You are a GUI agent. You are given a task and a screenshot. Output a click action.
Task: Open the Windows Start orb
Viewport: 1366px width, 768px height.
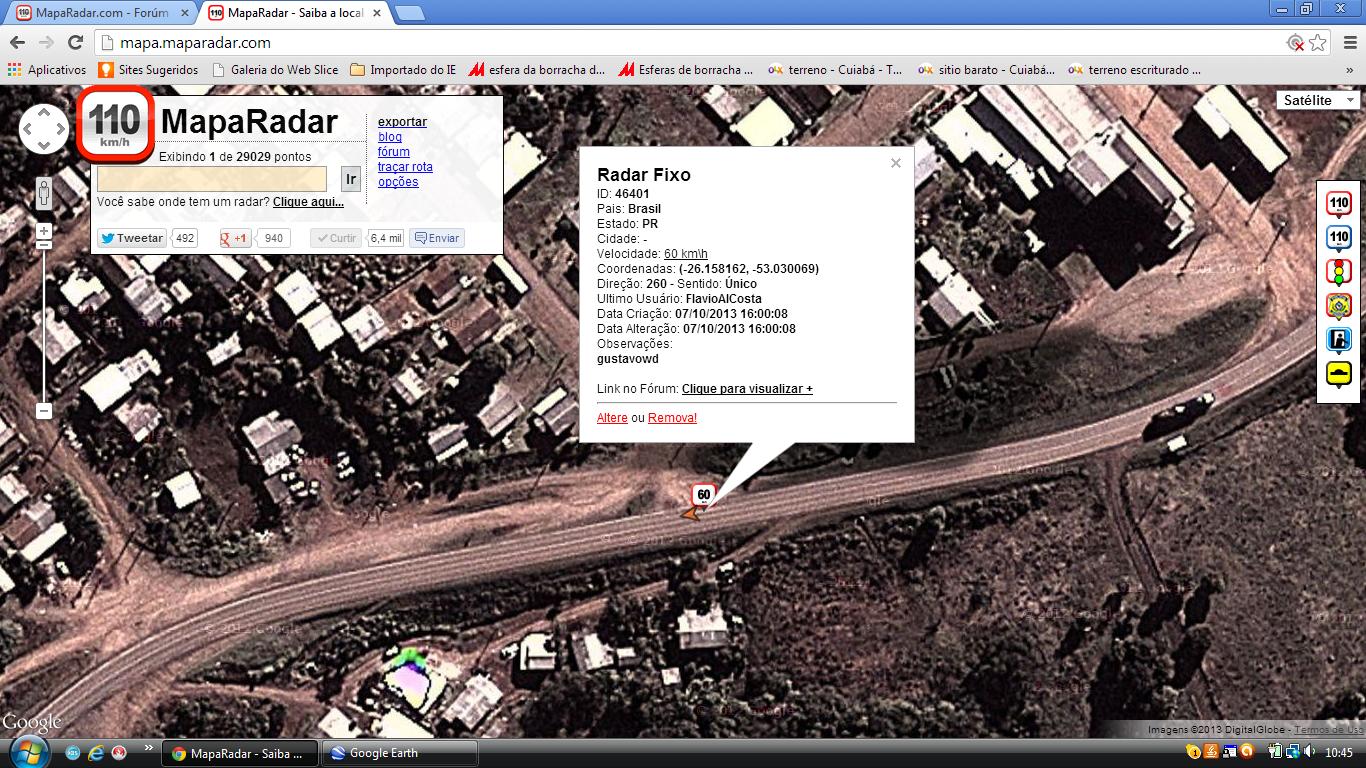click(x=27, y=752)
